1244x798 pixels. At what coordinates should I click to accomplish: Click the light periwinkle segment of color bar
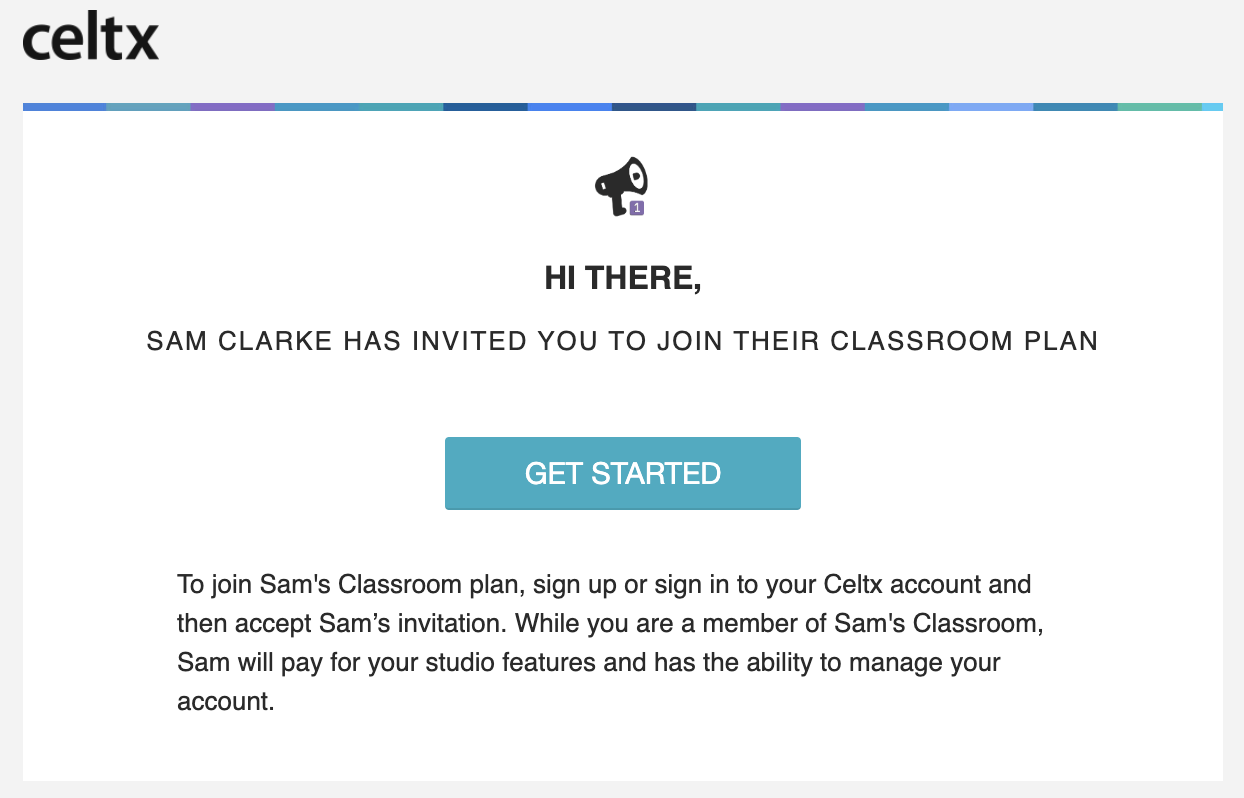pos(990,106)
